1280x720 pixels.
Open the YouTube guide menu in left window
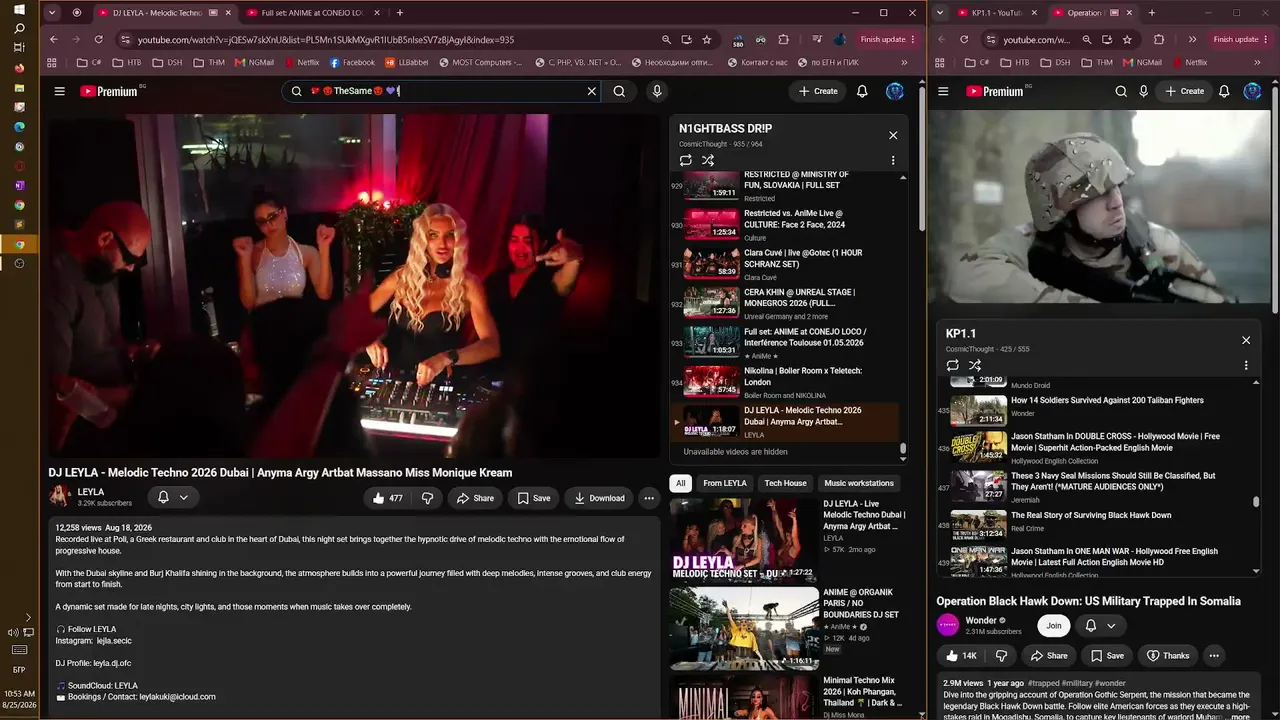point(60,91)
